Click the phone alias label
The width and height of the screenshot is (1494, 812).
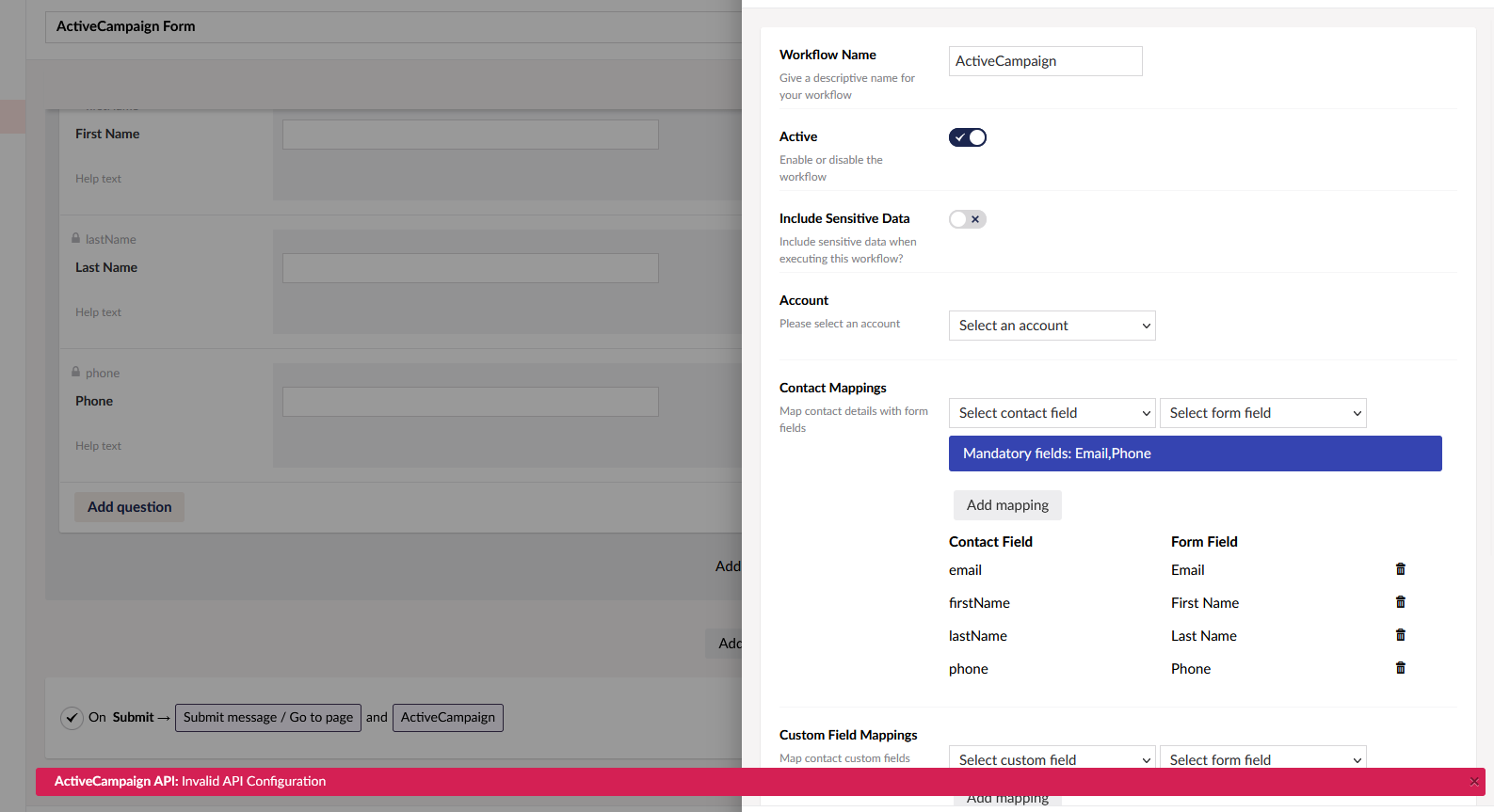click(x=103, y=374)
